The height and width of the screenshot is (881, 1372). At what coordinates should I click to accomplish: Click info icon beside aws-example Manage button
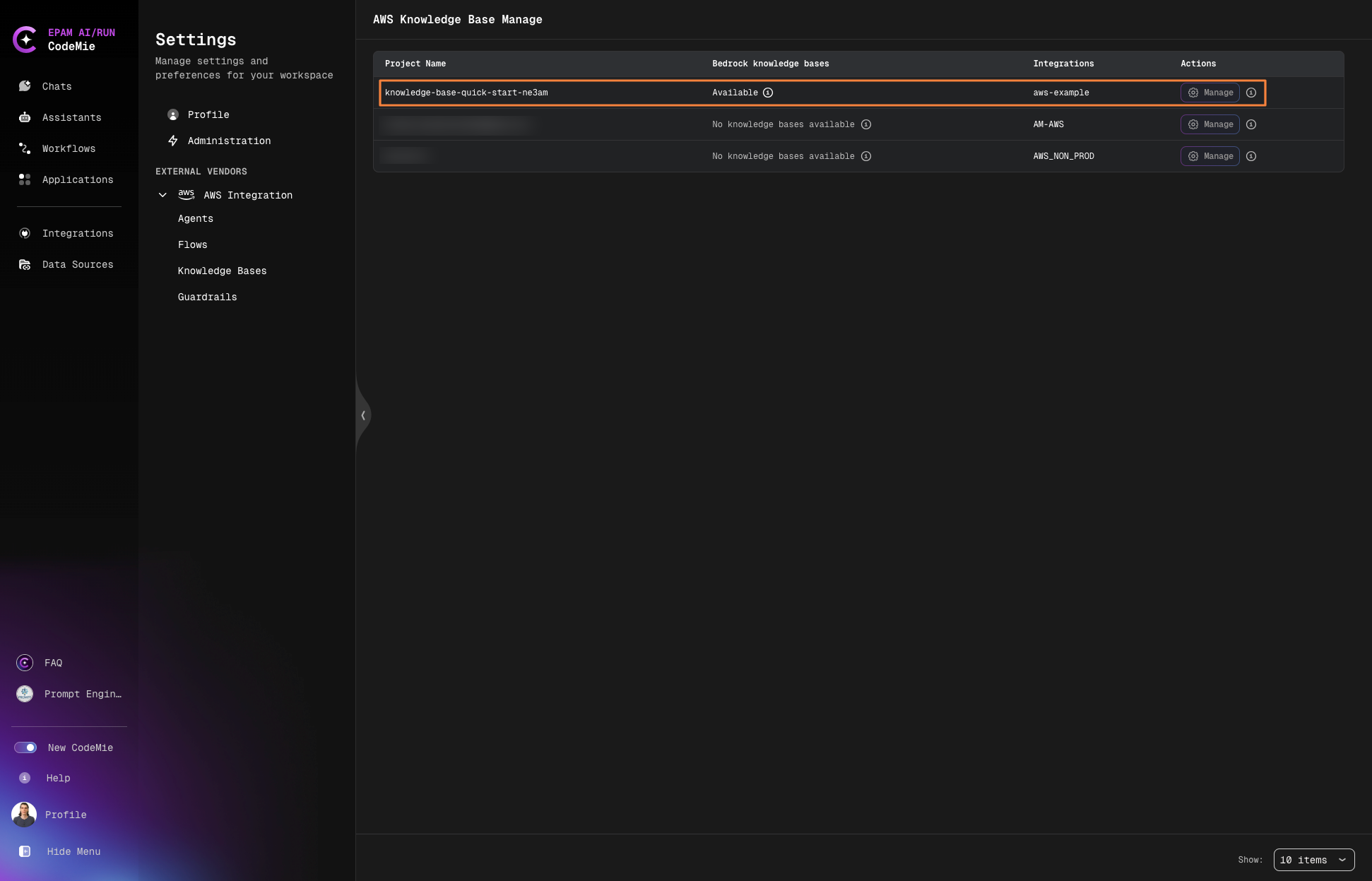click(1252, 93)
